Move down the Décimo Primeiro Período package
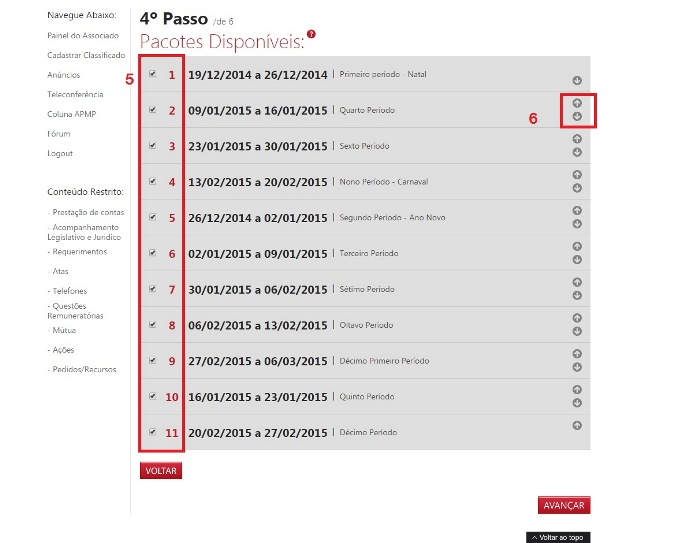The width and height of the screenshot is (700, 543). 577,367
